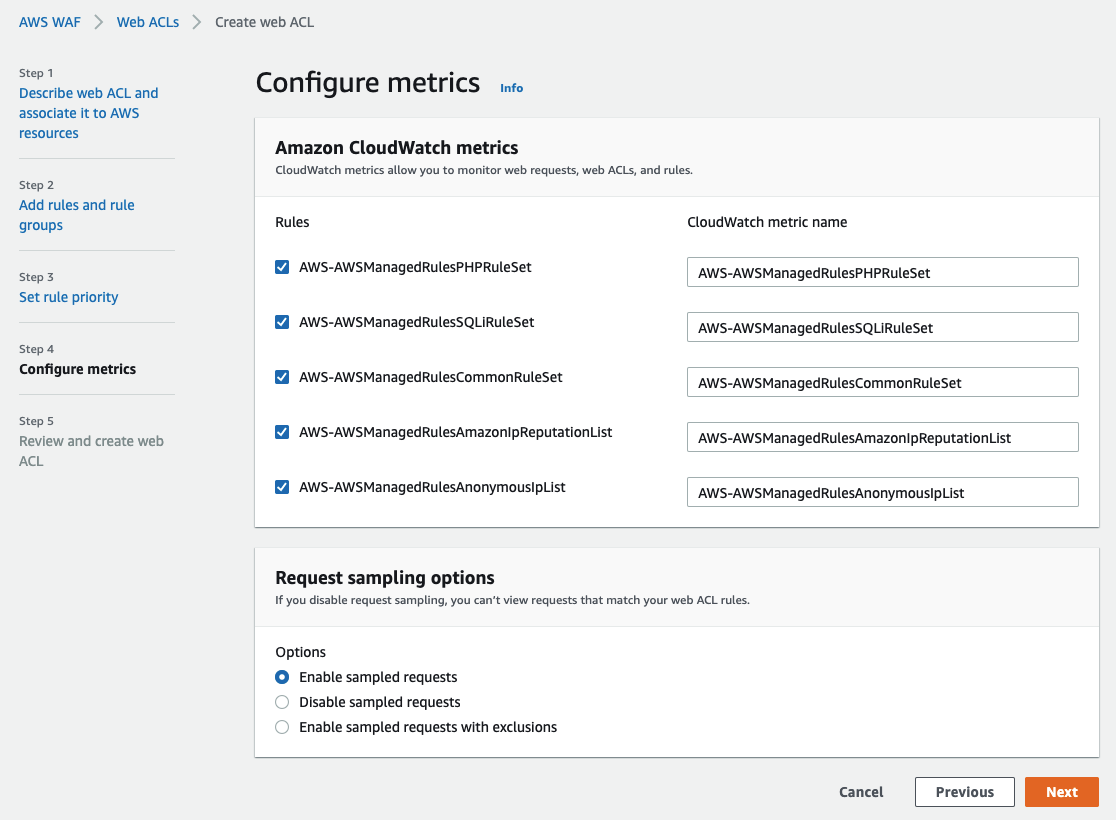Go back with the Previous button
The height and width of the screenshot is (820, 1116).
click(x=964, y=792)
